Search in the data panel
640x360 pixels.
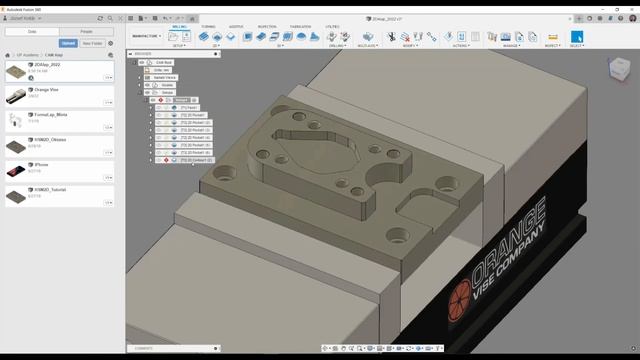pos(110,18)
